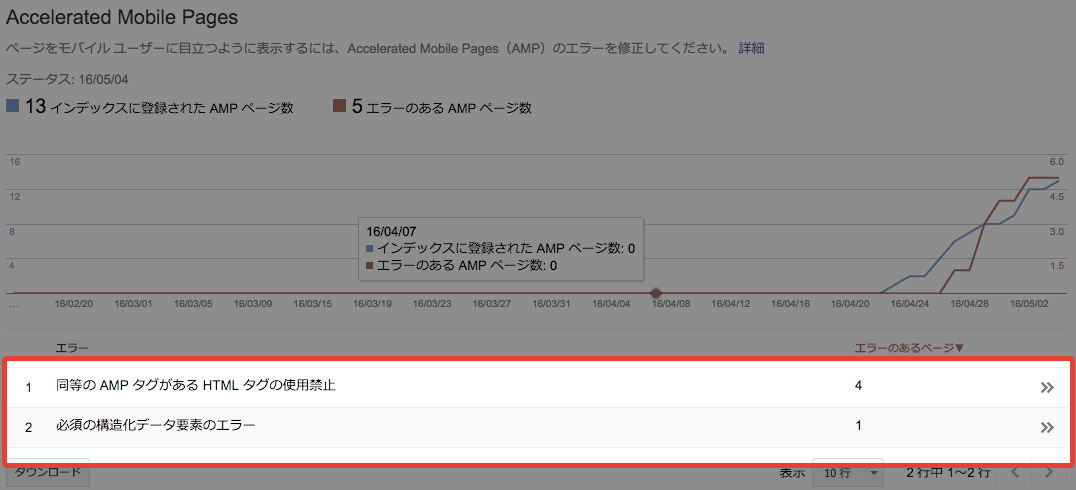Viewport: 1076px width, 490px height.
Task: Click the エラー column header
Action: [x=72, y=348]
